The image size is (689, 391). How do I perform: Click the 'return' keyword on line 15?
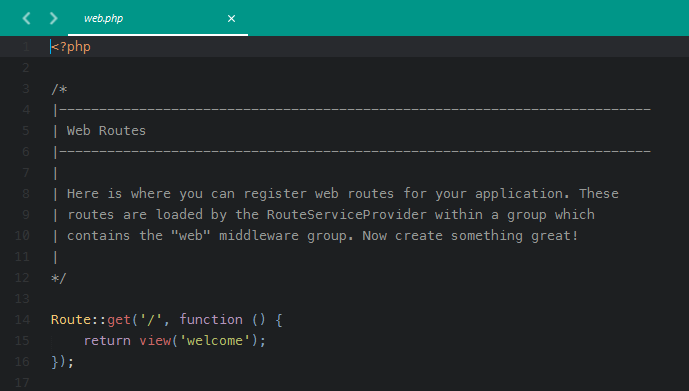click(x=107, y=340)
